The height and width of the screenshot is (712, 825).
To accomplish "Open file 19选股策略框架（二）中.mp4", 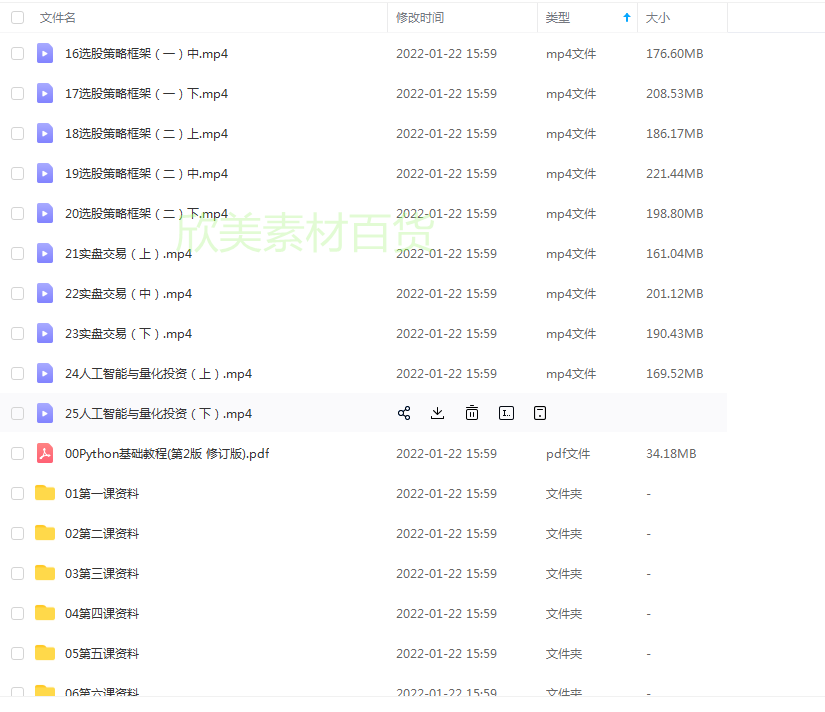I will coord(146,174).
